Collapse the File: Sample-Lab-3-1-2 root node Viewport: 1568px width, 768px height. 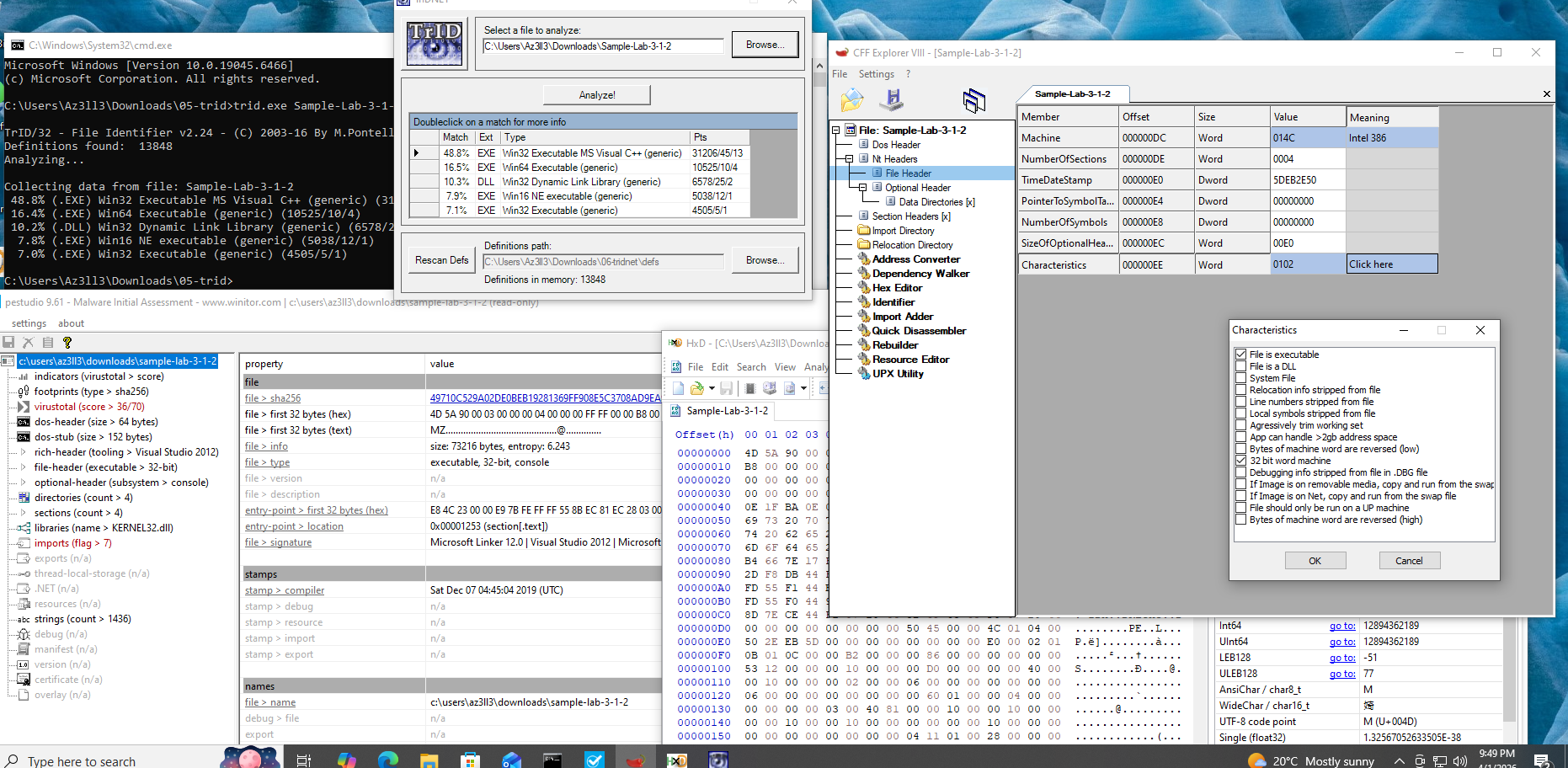pos(835,131)
